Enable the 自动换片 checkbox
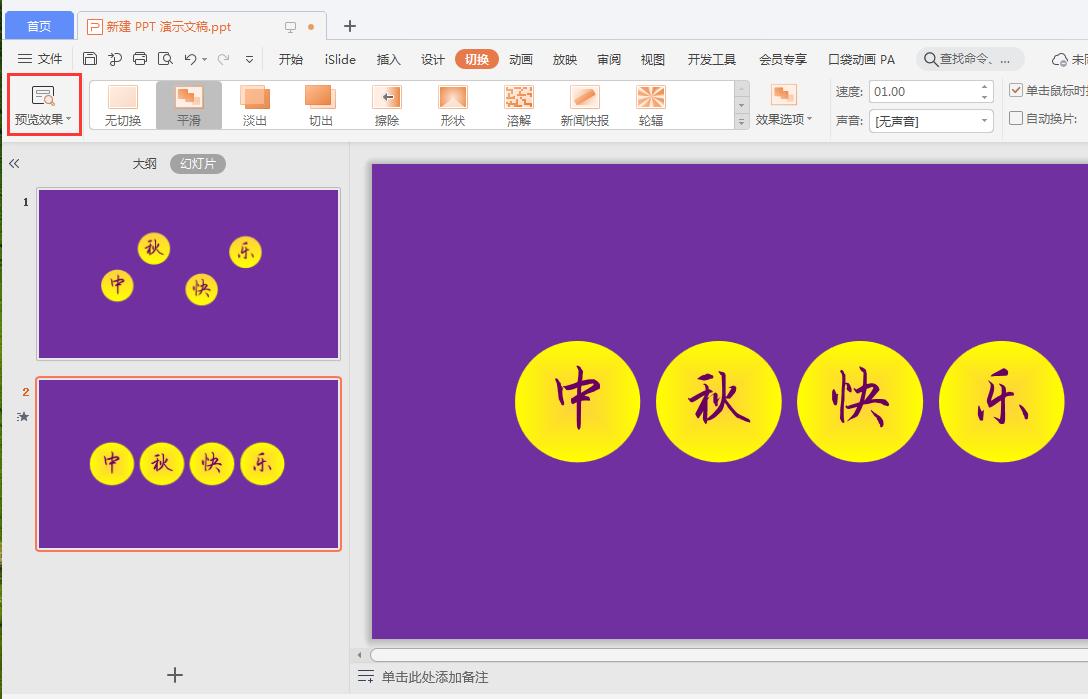Viewport: 1088px width, 699px height. (1016, 119)
